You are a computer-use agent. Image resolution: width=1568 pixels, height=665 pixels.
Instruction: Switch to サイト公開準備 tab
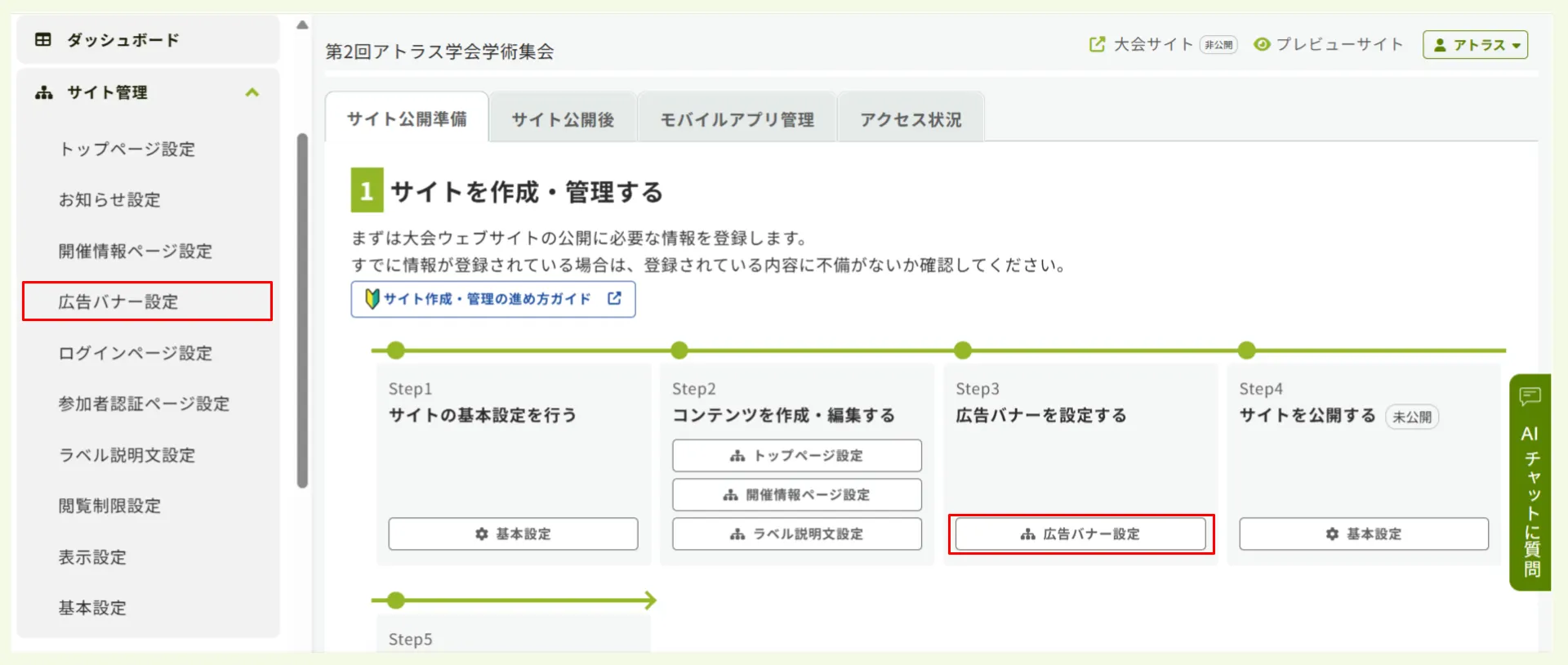tap(407, 119)
